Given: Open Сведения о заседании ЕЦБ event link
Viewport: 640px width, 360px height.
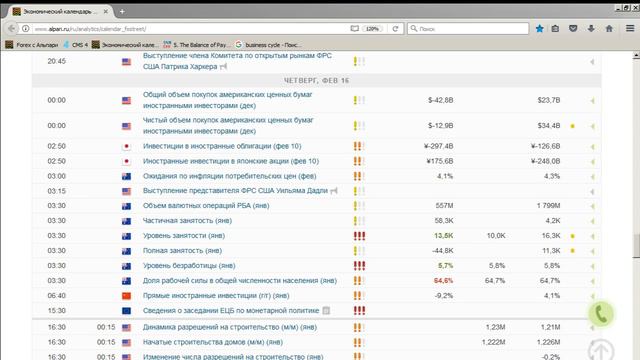Looking at the screenshot, I should click(231, 310).
